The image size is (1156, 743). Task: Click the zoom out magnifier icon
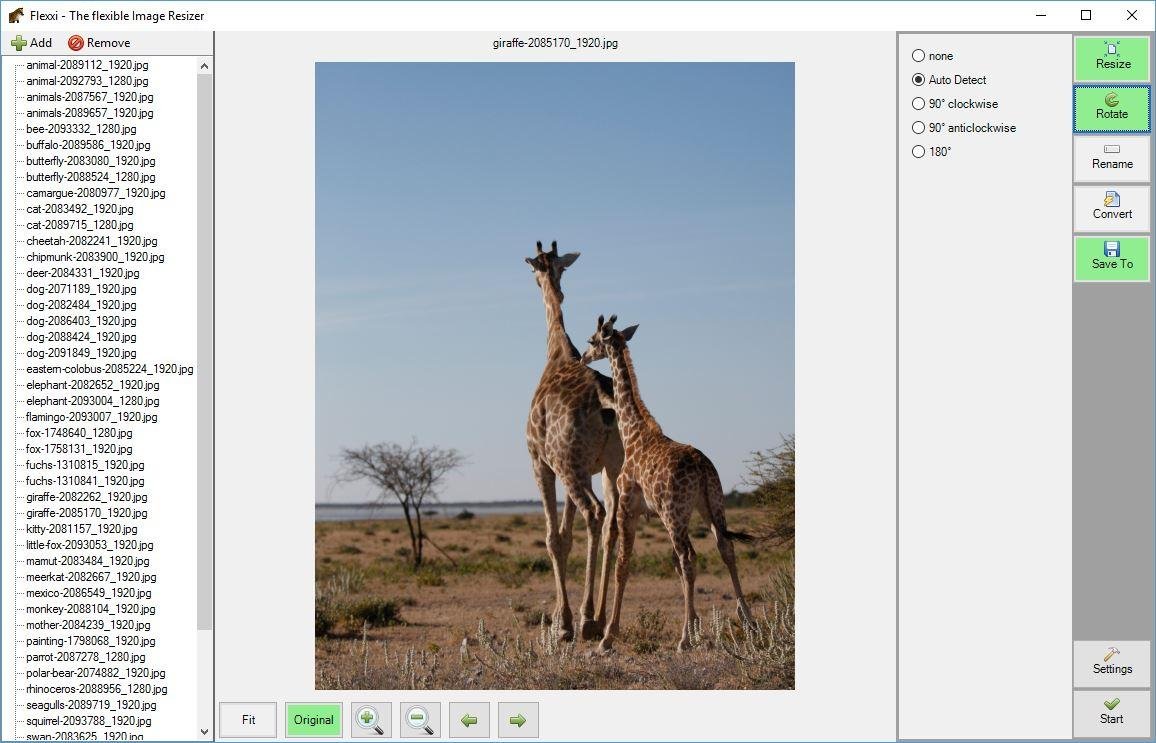[420, 719]
